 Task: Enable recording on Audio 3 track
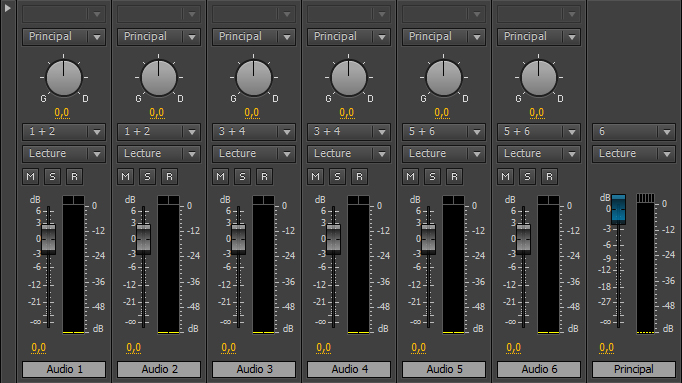tap(264, 177)
